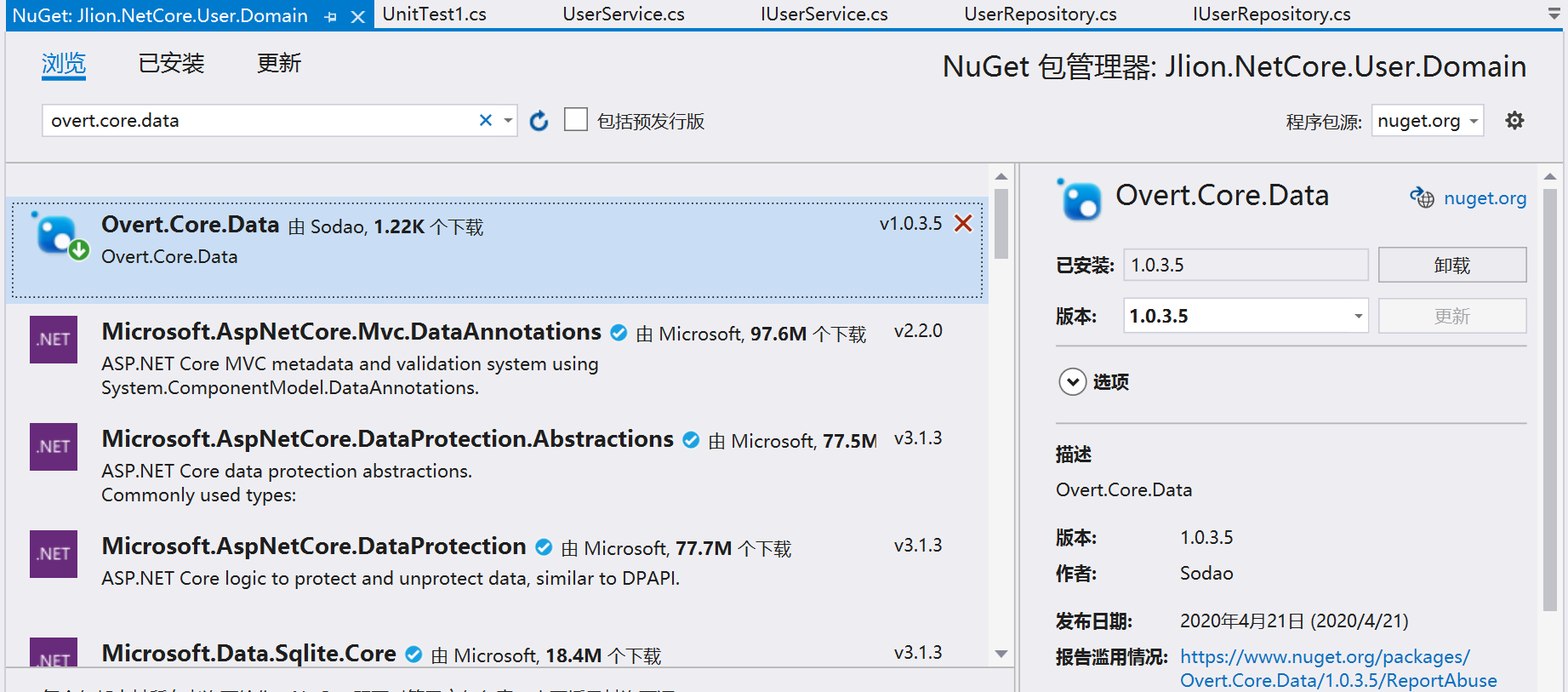Viewport: 1568px width, 692px height.
Task: Switch to Installed (已安装) tab
Action: coord(171,63)
